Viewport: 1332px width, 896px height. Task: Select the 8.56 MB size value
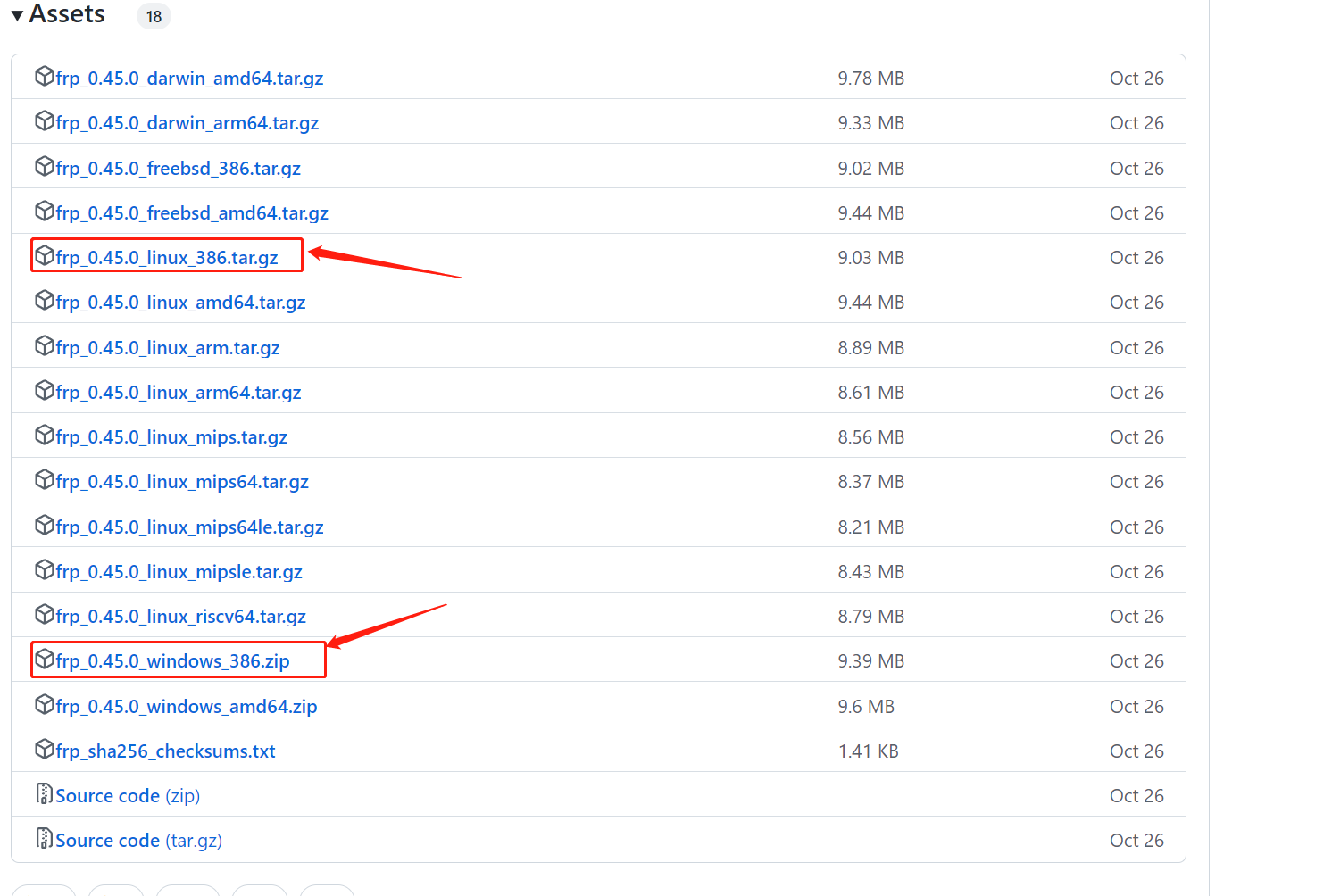point(870,437)
